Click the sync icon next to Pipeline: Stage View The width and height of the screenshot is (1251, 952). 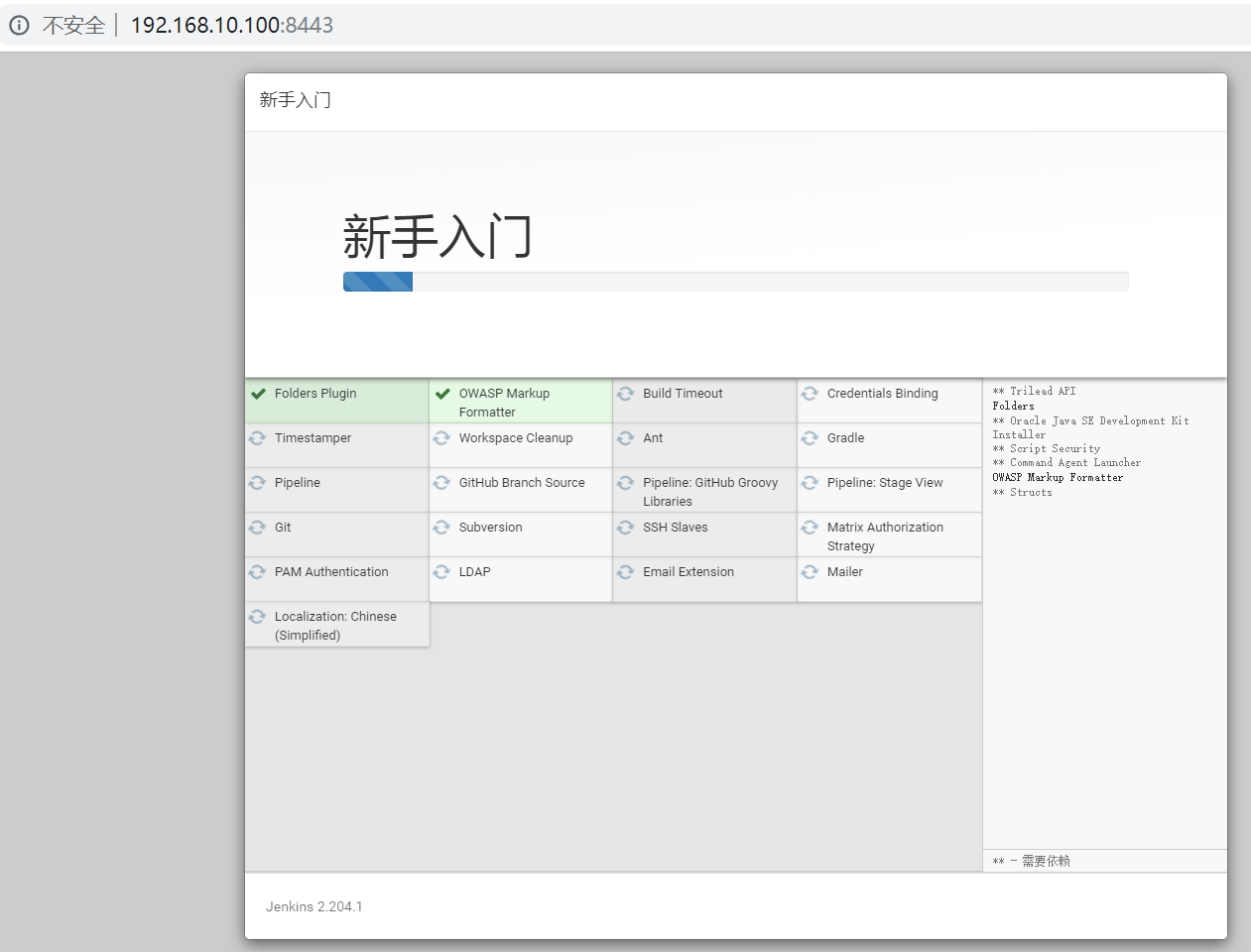pos(811,483)
